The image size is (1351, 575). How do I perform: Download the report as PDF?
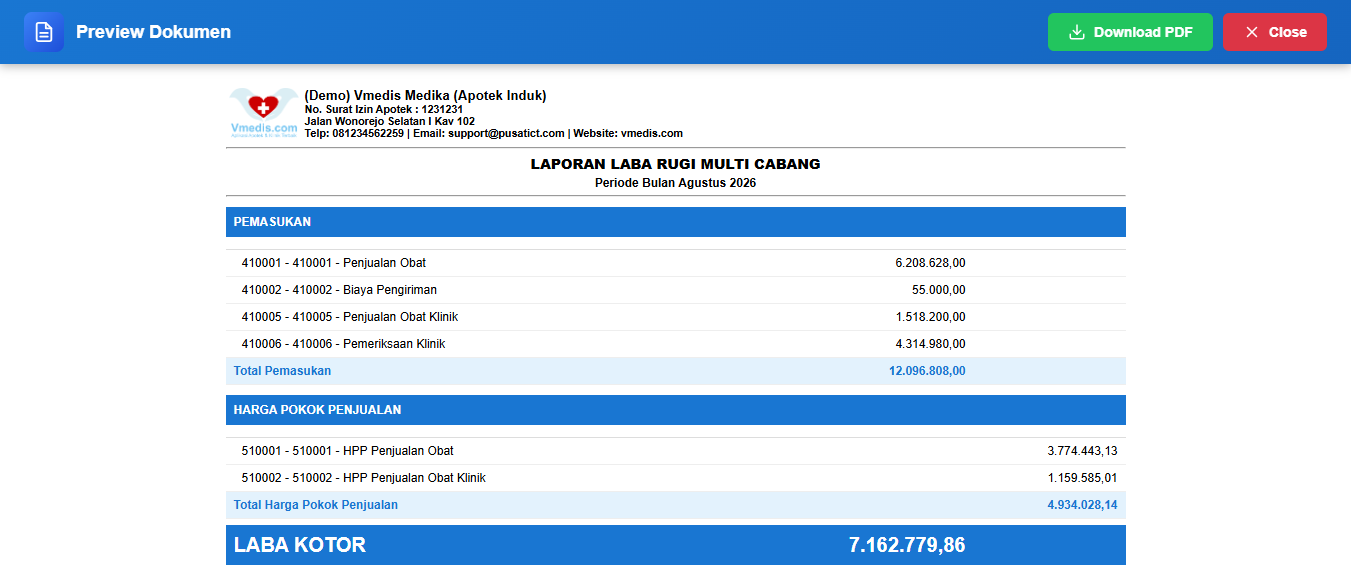click(1130, 32)
